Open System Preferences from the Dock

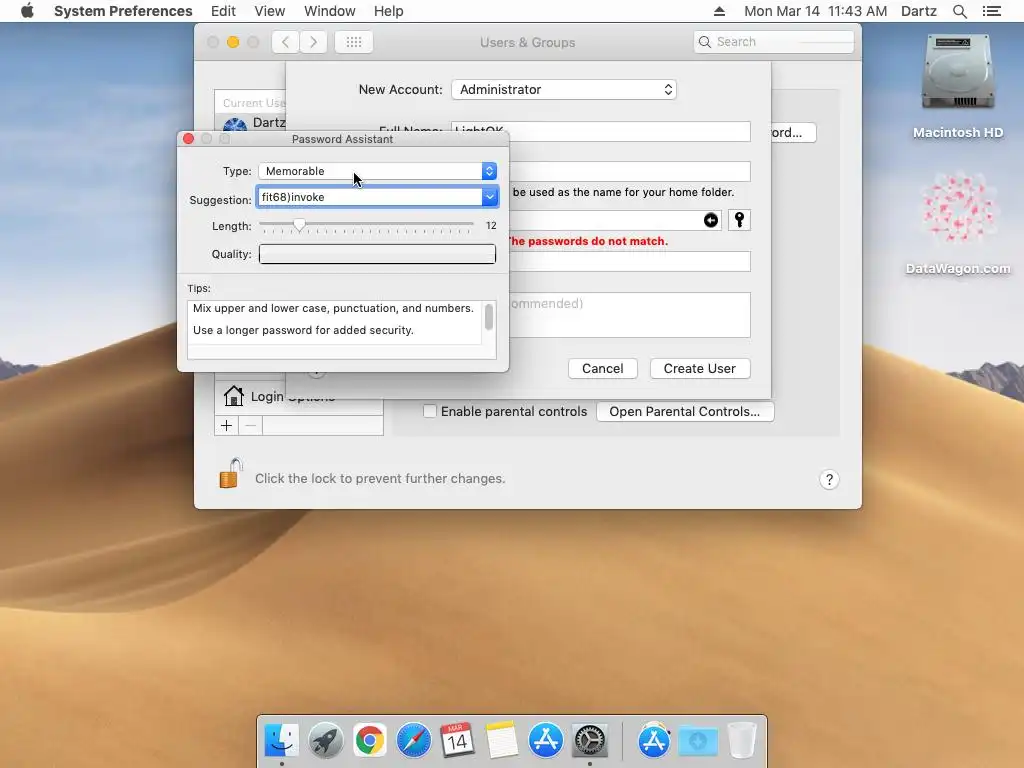(590, 741)
